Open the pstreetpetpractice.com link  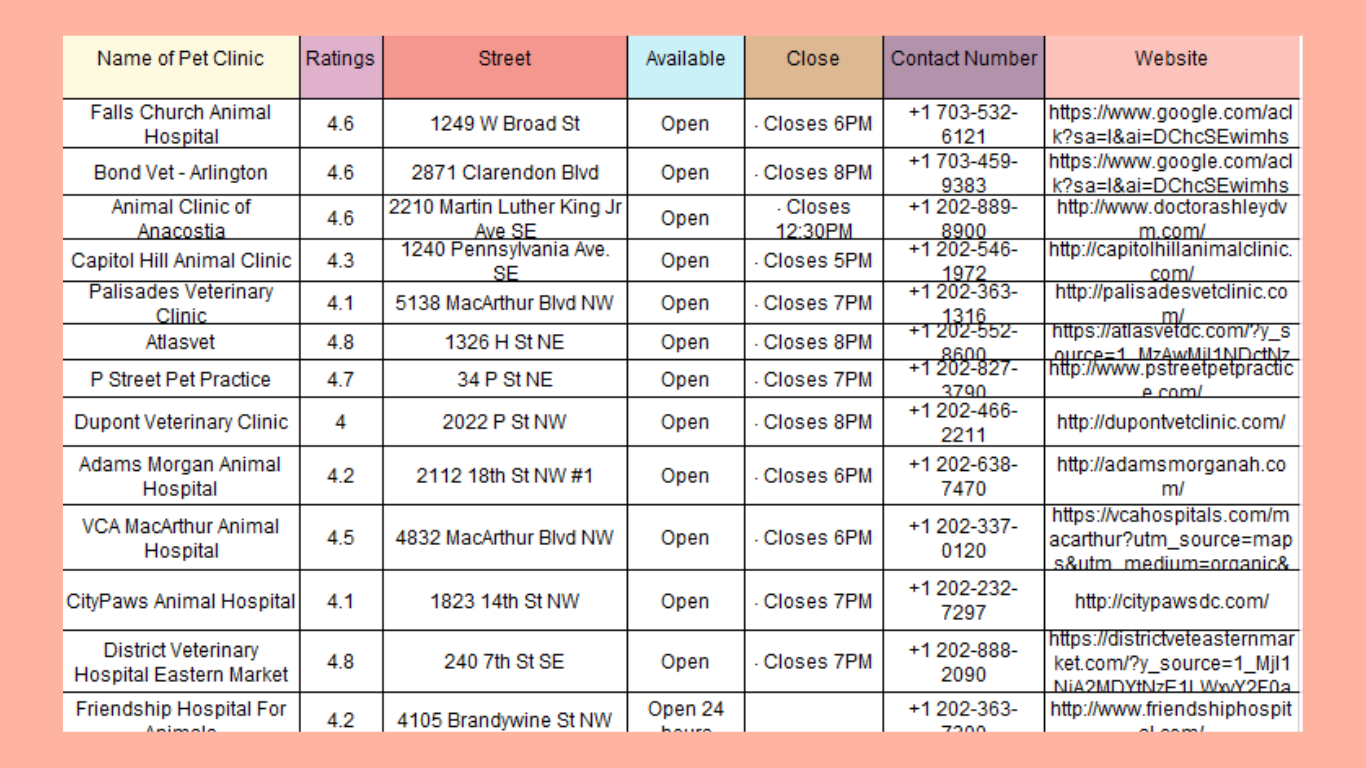coord(1172,379)
